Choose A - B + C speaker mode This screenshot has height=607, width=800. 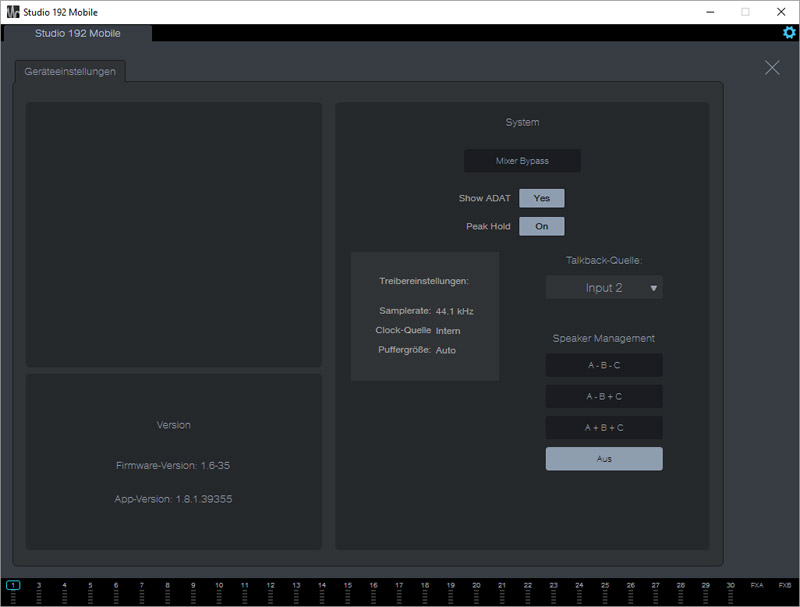[604, 396]
